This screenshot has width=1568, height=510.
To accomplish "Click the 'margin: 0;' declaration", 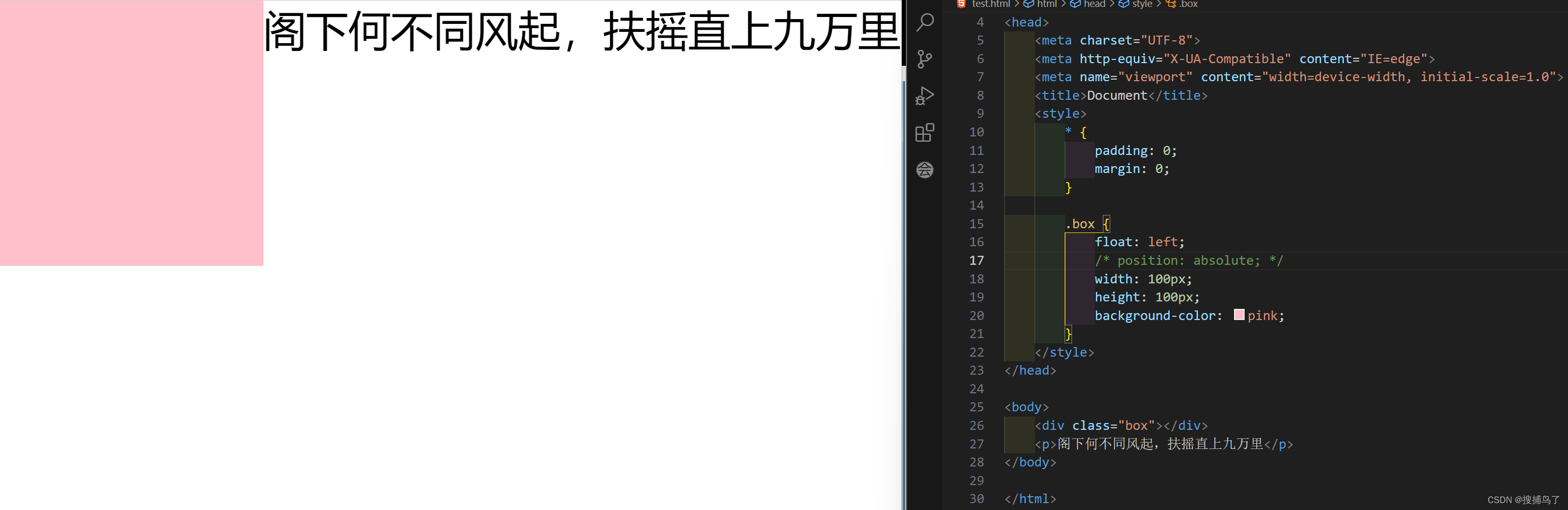I will point(1132,169).
